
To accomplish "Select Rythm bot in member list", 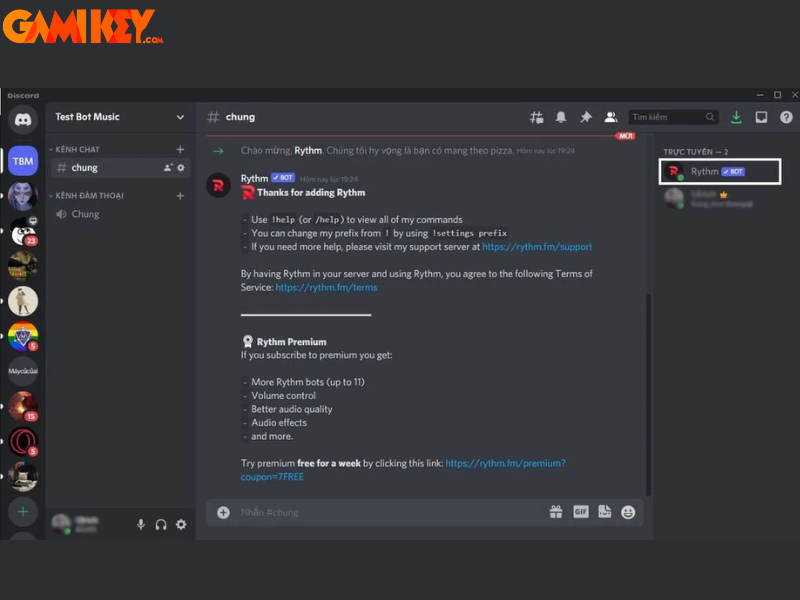I will pyautogui.click(x=720, y=171).
